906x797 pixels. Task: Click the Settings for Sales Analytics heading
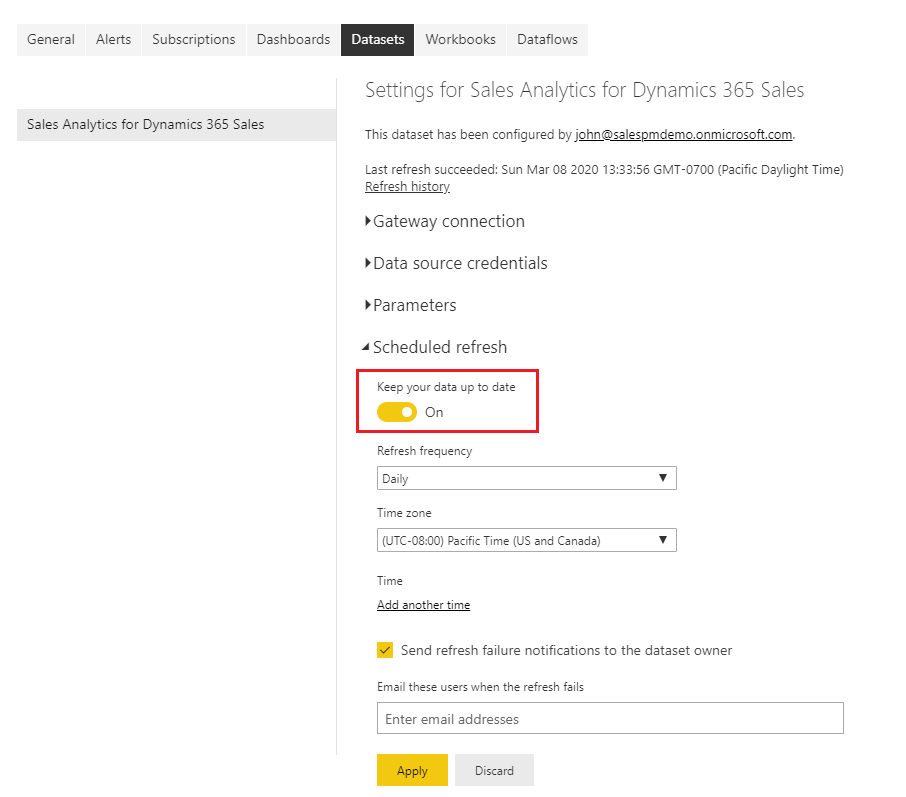pyautogui.click(x=584, y=90)
